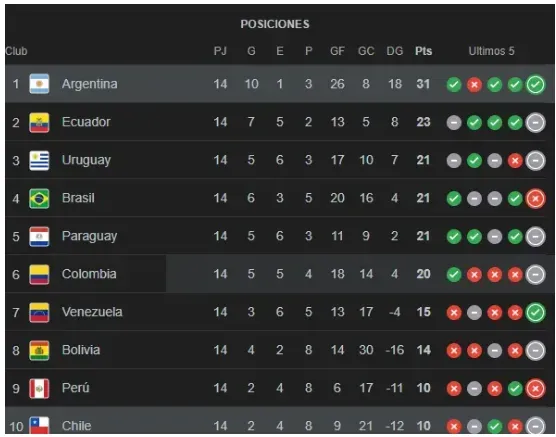The width and height of the screenshot is (556, 437).
Task: Click the Paraguay flag icon
Action: click(x=39, y=236)
